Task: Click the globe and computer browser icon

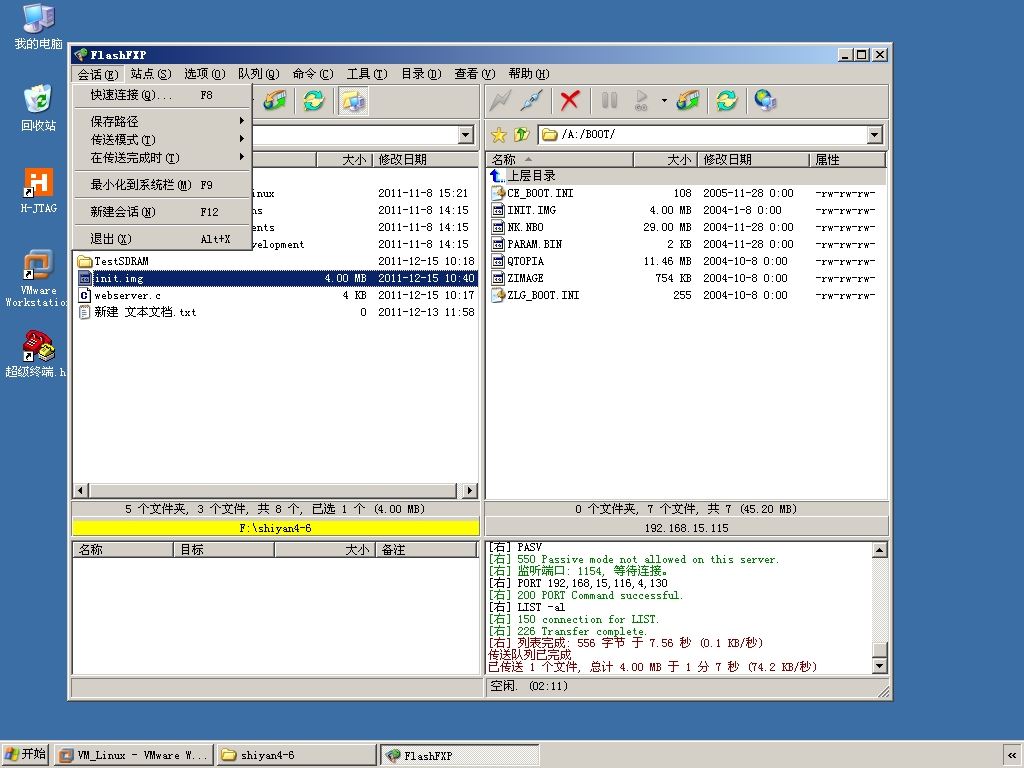Action: pyautogui.click(x=765, y=101)
